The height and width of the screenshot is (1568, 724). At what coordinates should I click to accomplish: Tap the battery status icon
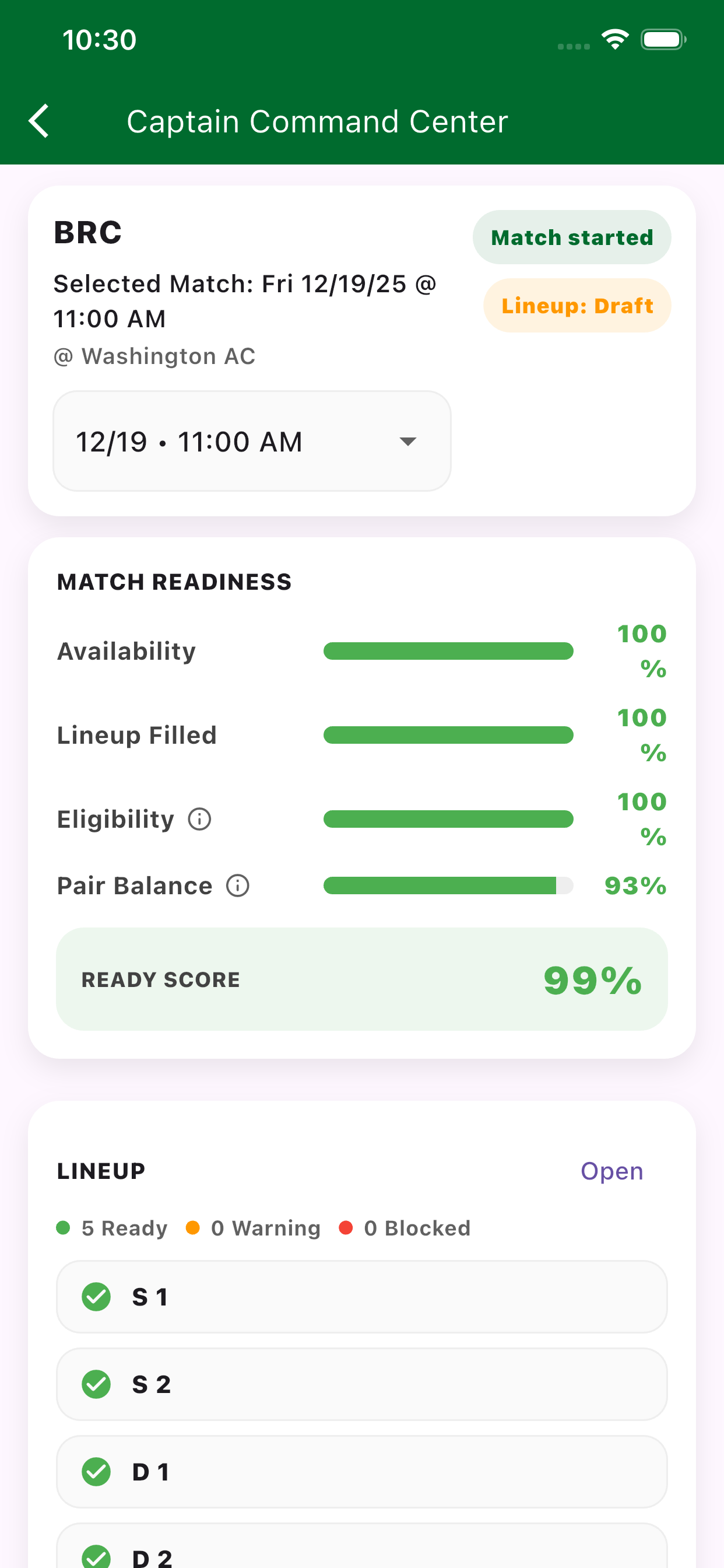(663, 40)
